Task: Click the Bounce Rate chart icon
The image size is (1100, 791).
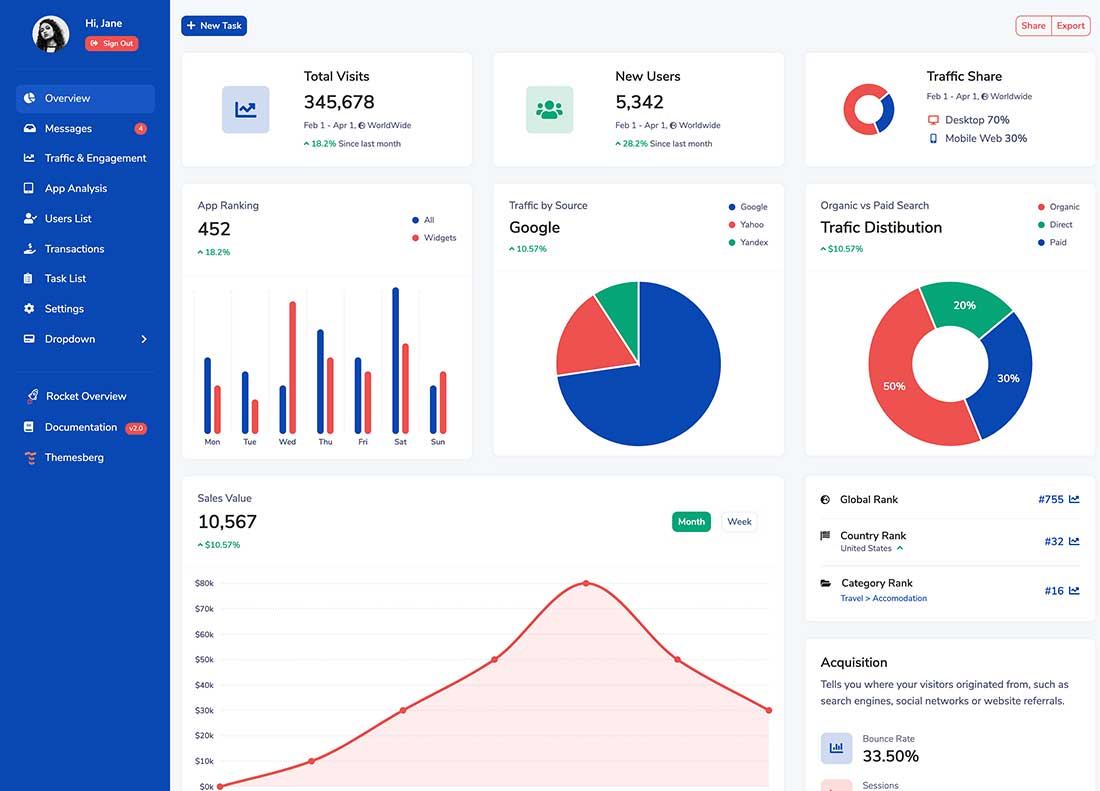Action: [x=836, y=748]
